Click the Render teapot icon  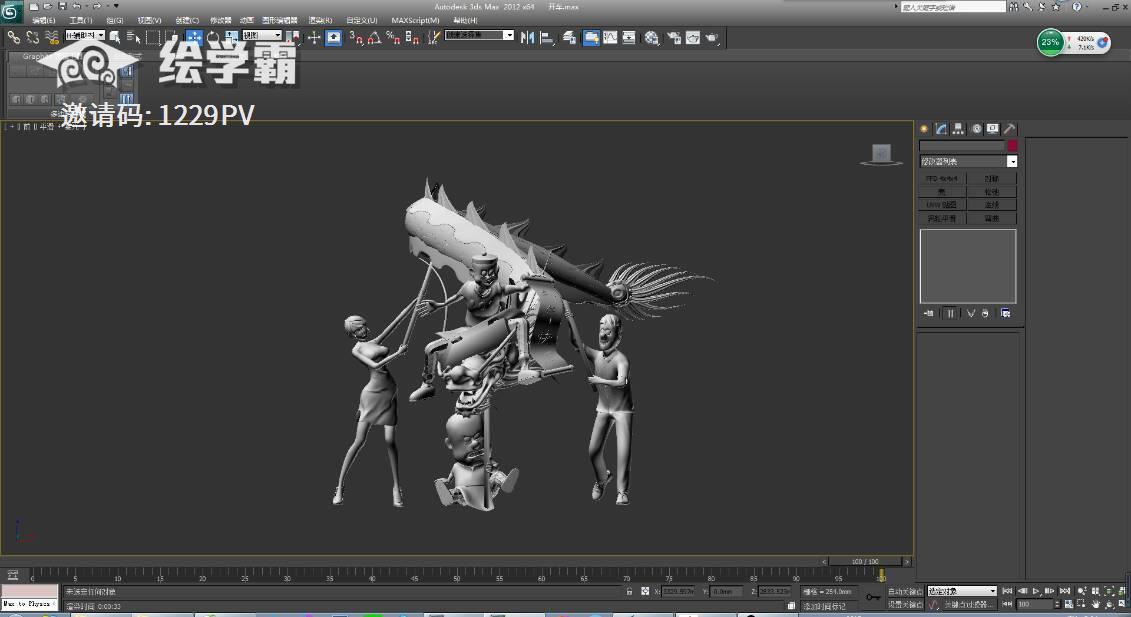click(712, 37)
